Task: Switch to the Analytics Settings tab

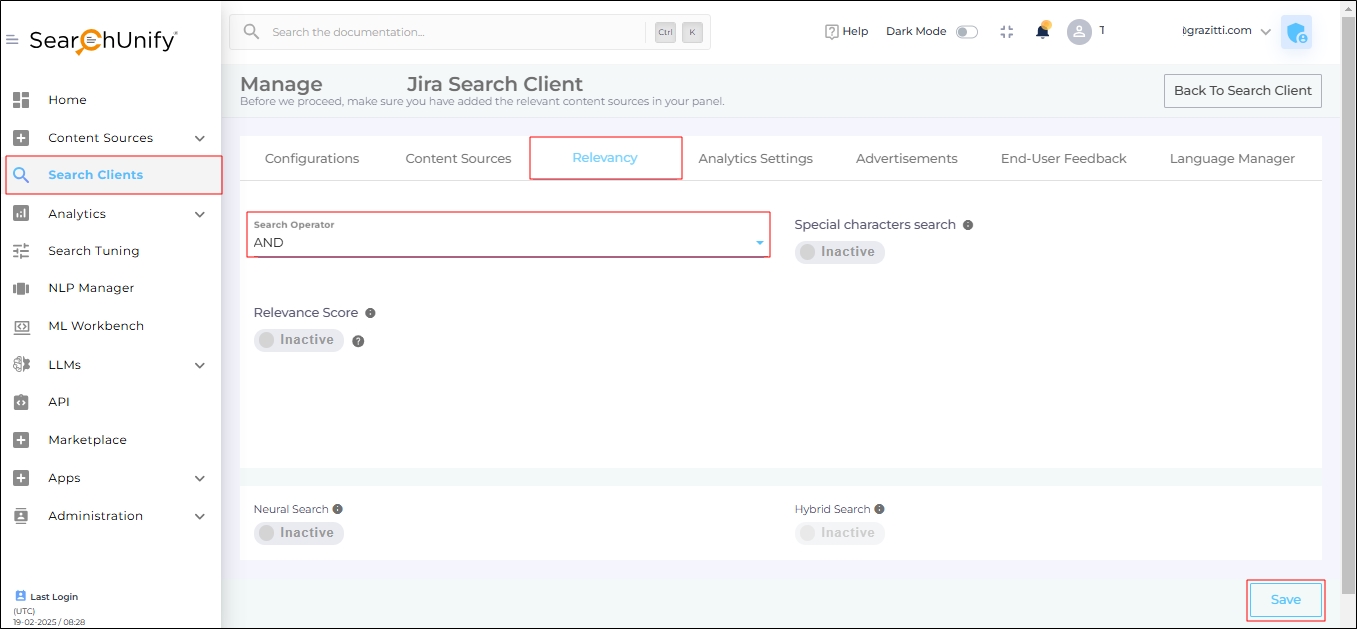Action: tap(755, 158)
